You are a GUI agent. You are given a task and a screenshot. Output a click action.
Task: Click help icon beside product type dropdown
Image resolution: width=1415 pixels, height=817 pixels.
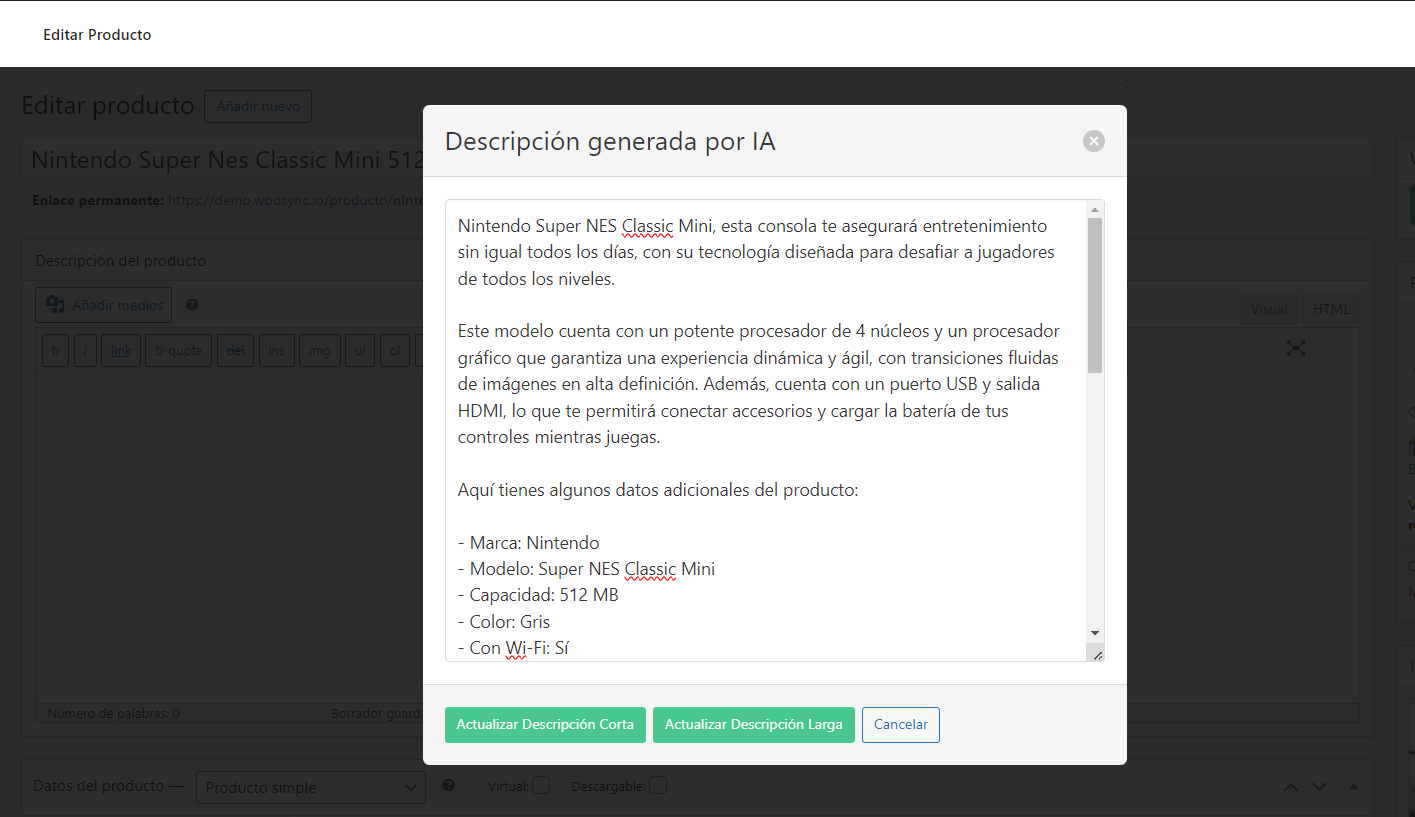(449, 786)
